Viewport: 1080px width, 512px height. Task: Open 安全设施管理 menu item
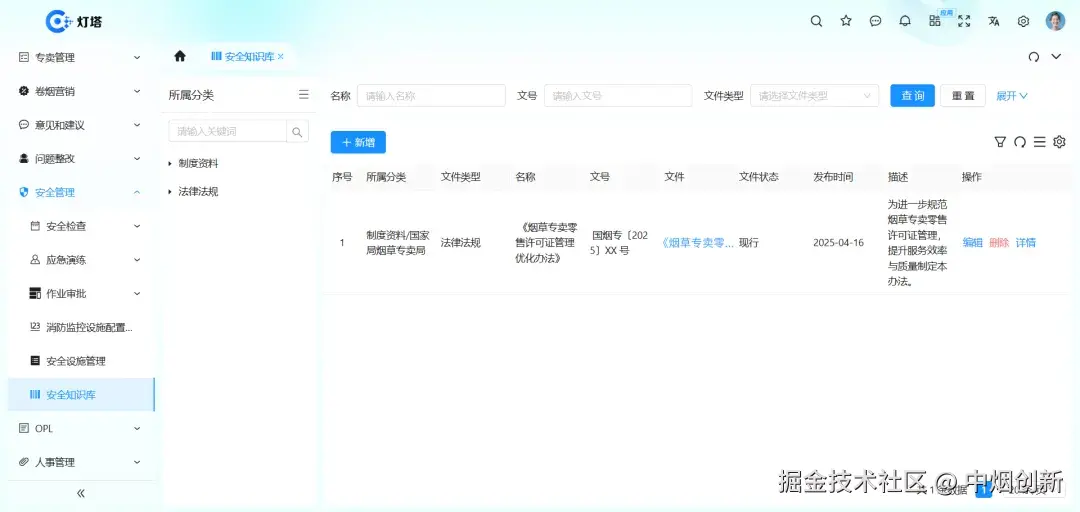click(x=79, y=361)
